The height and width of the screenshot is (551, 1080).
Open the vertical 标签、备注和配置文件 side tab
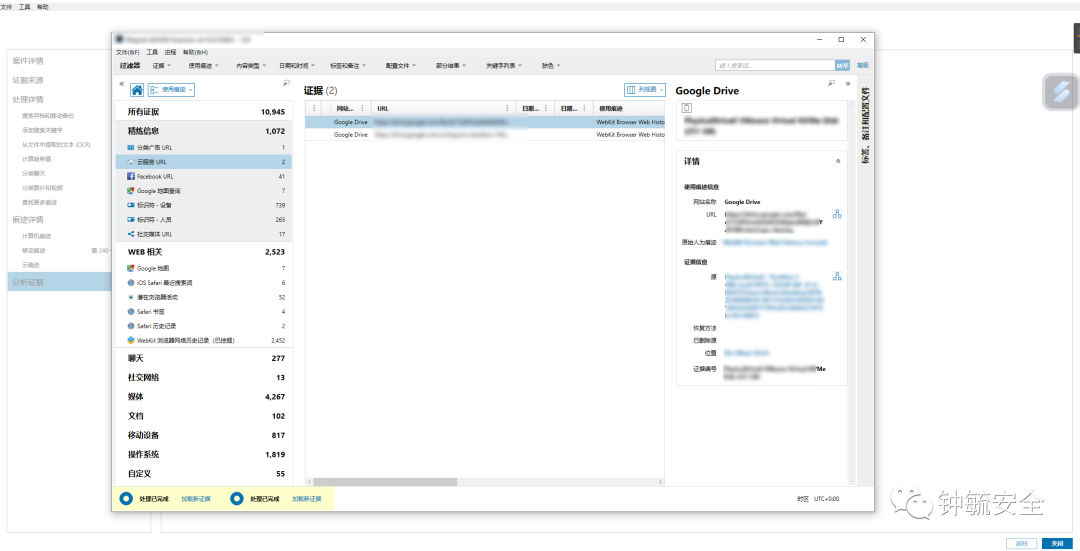tap(865, 125)
